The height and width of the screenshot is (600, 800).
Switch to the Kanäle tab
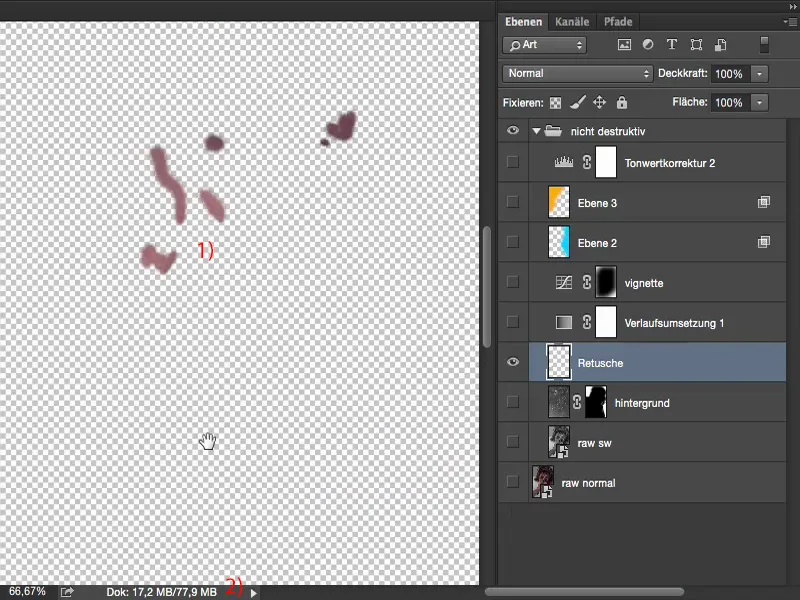pyautogui.click(x=572, y=21)
